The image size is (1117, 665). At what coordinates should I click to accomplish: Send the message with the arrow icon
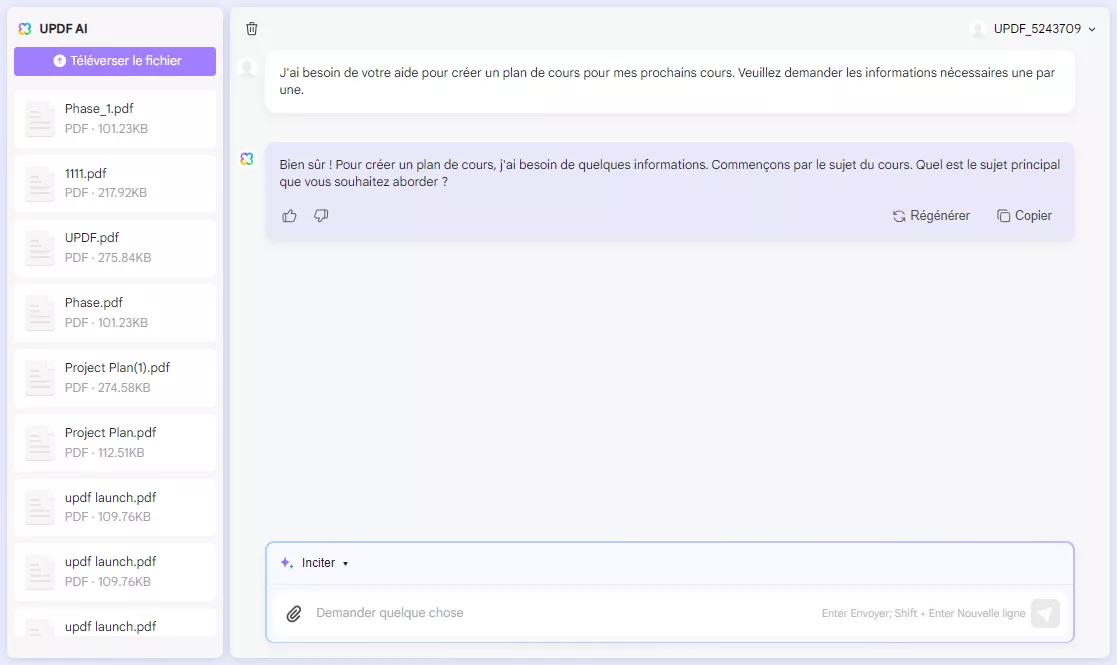1045,613
